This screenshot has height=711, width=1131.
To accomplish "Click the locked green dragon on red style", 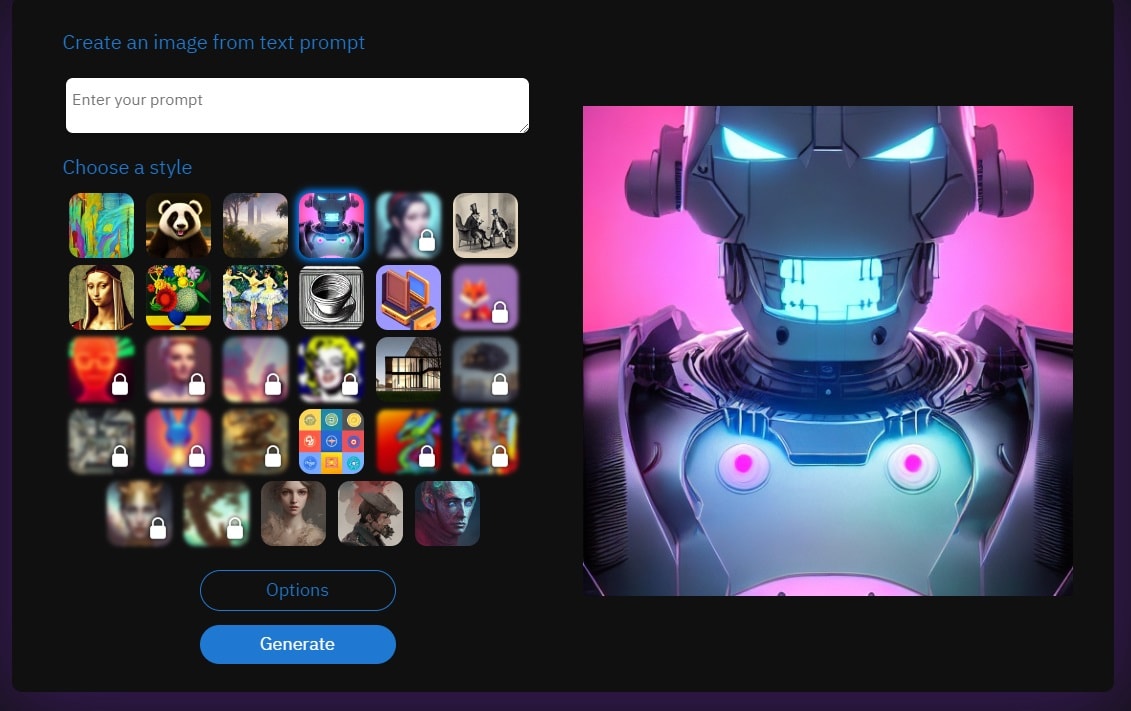I will point(408,441).
